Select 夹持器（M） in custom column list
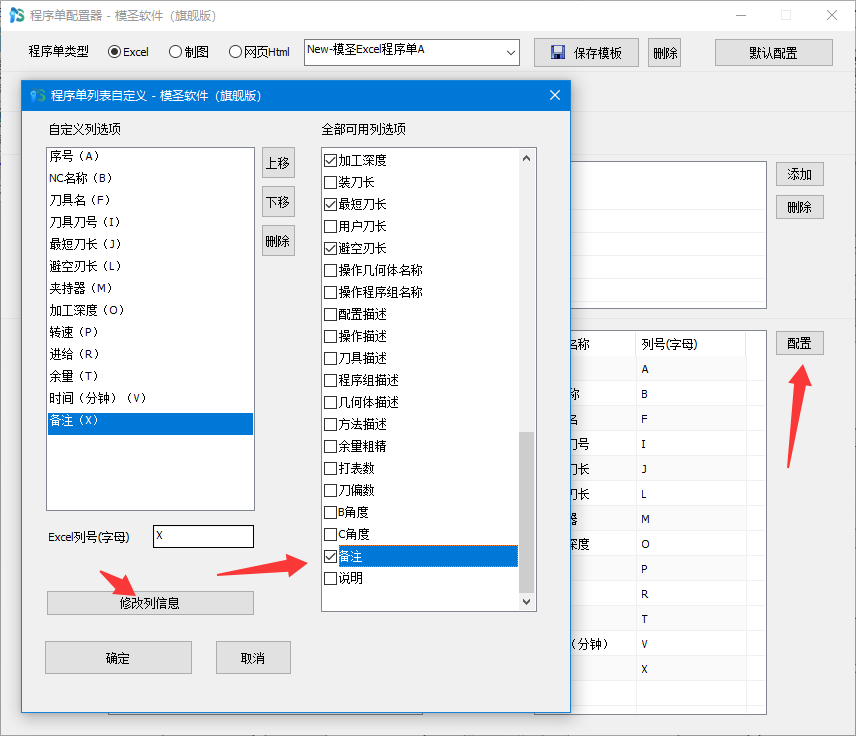This screenshot has width=856, height=736. (x=150, y=288)
